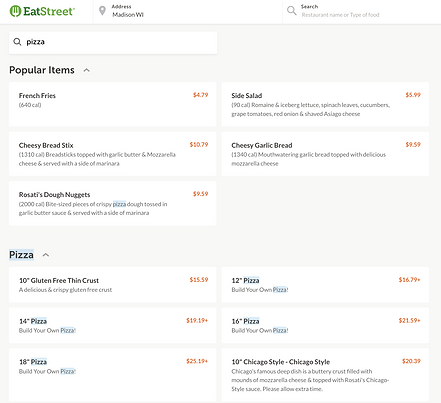The height and width of the screenshot is (403, 441).
Task: Open the 12" Pizza build option
Action: (x=325, y=285)
